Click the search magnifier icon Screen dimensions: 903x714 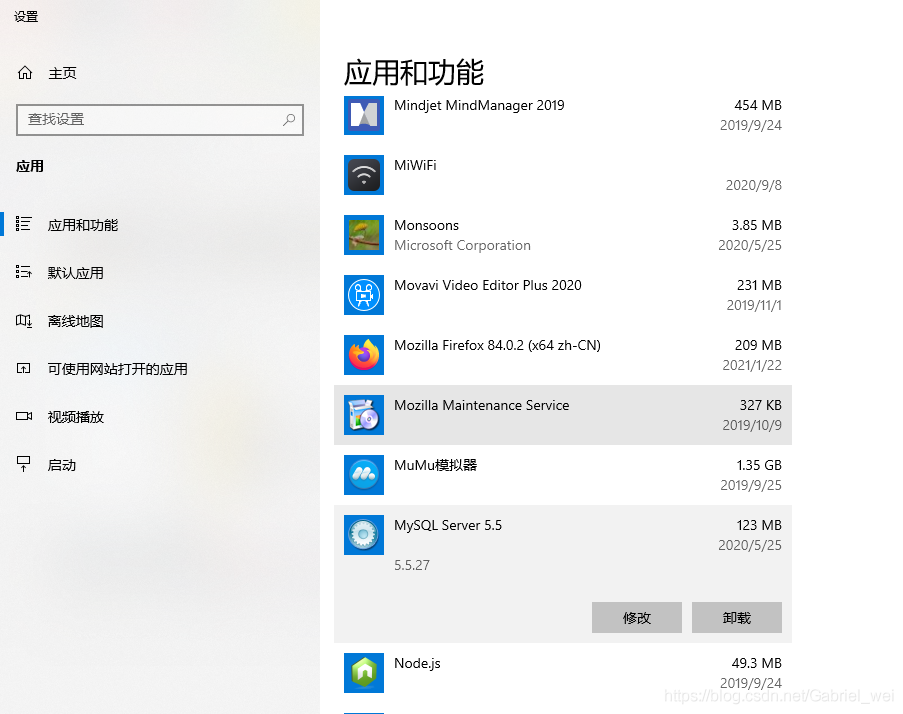click(x=289, y=120)
